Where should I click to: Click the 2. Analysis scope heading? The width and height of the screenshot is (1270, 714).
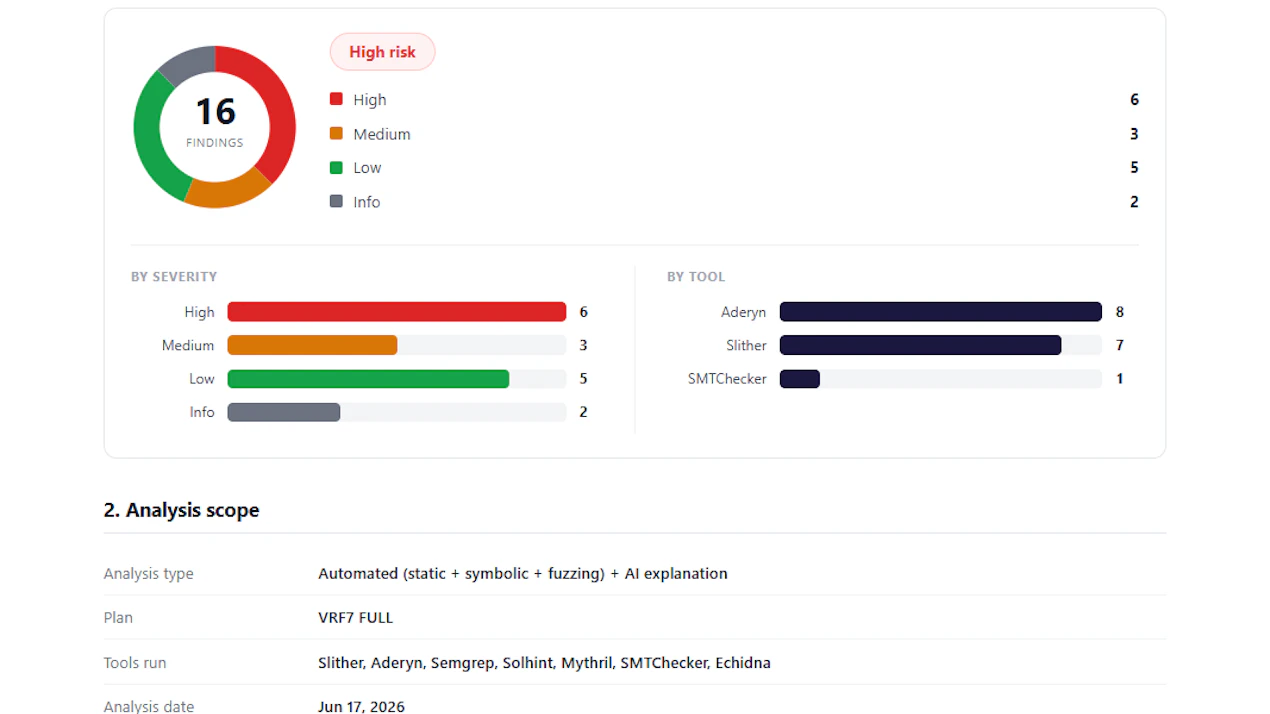pyautogui.click(x=181, y=510)
